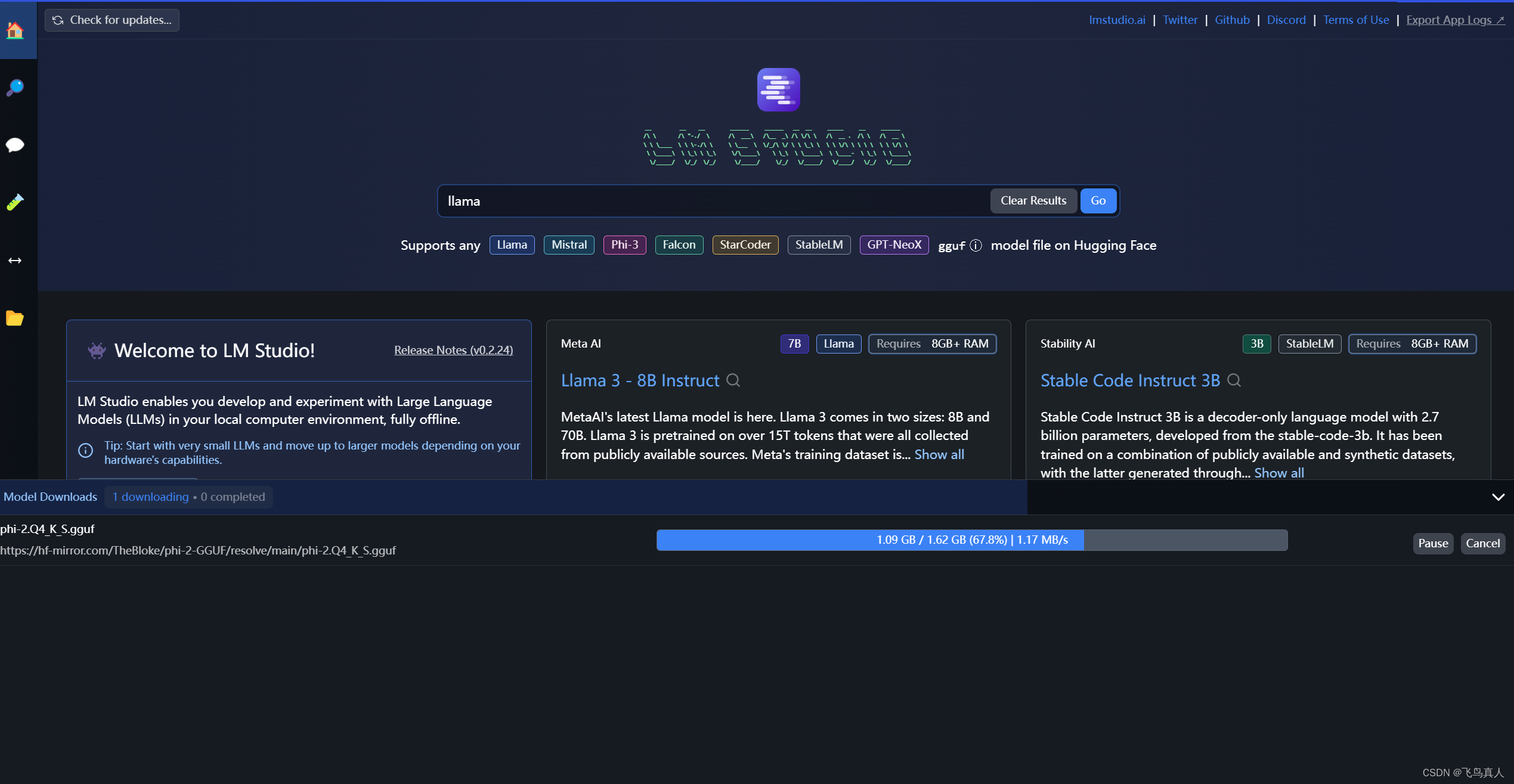Open the Home sidebar icon
This screenshot has width=1514, height=784.
pos(15,30)
